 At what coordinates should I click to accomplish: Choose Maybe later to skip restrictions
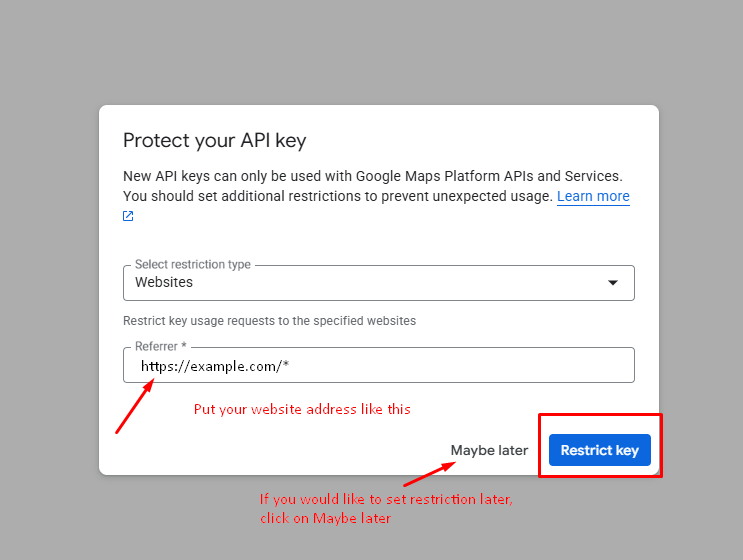coord(489,450)
